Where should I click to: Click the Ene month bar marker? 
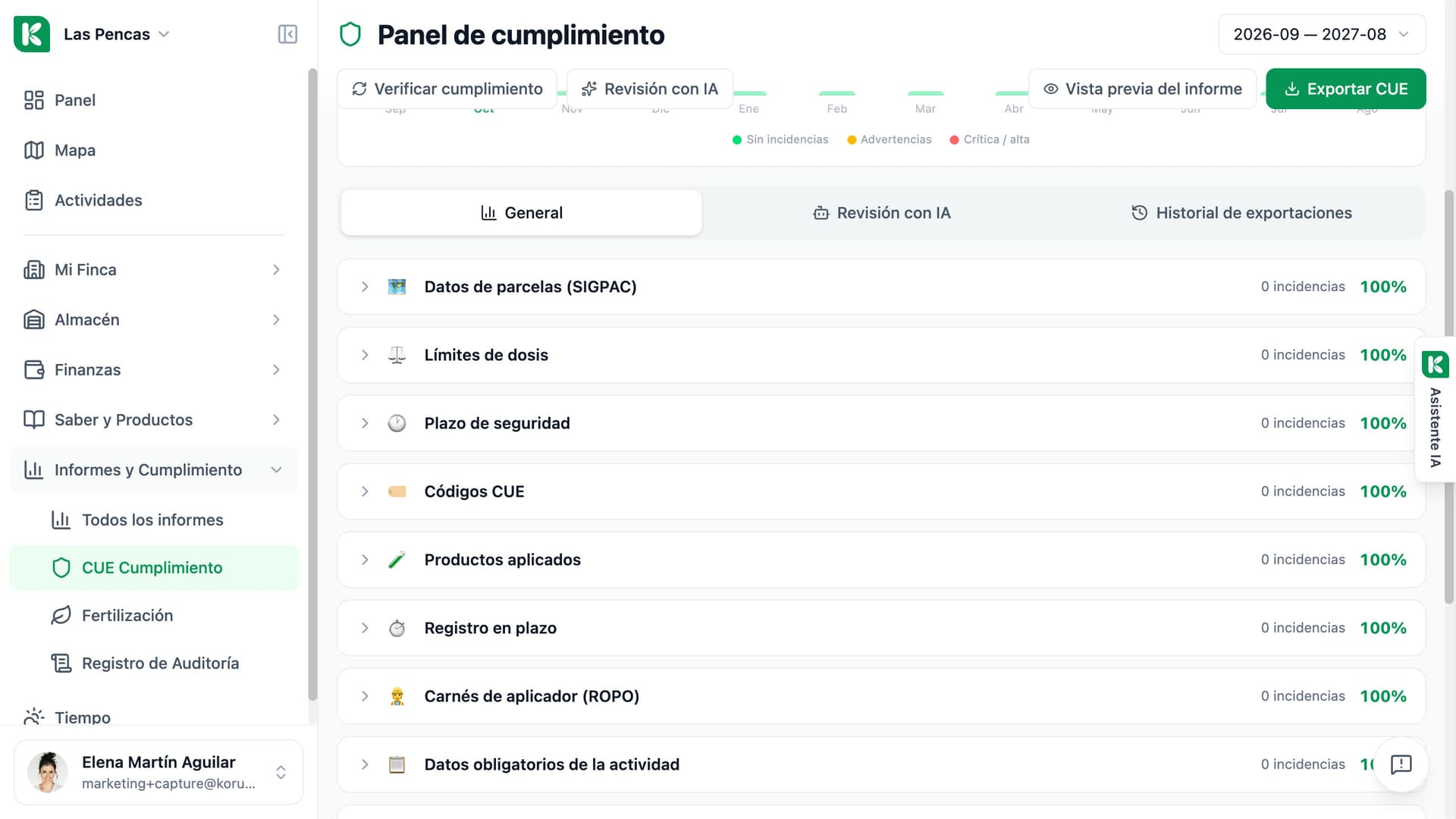(x=749, y=93)
